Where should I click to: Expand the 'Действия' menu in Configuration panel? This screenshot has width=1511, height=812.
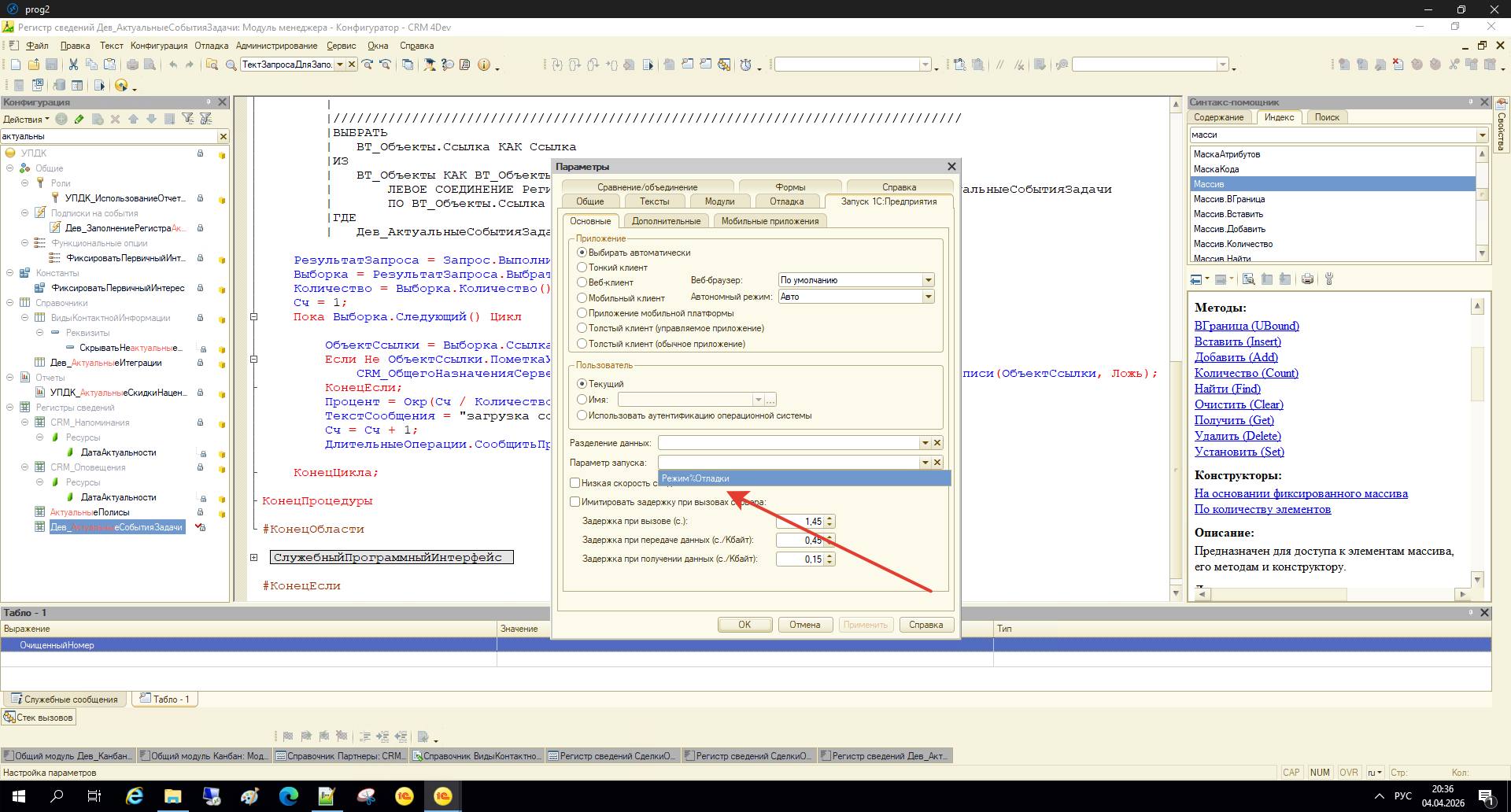(x=26, y=120)
